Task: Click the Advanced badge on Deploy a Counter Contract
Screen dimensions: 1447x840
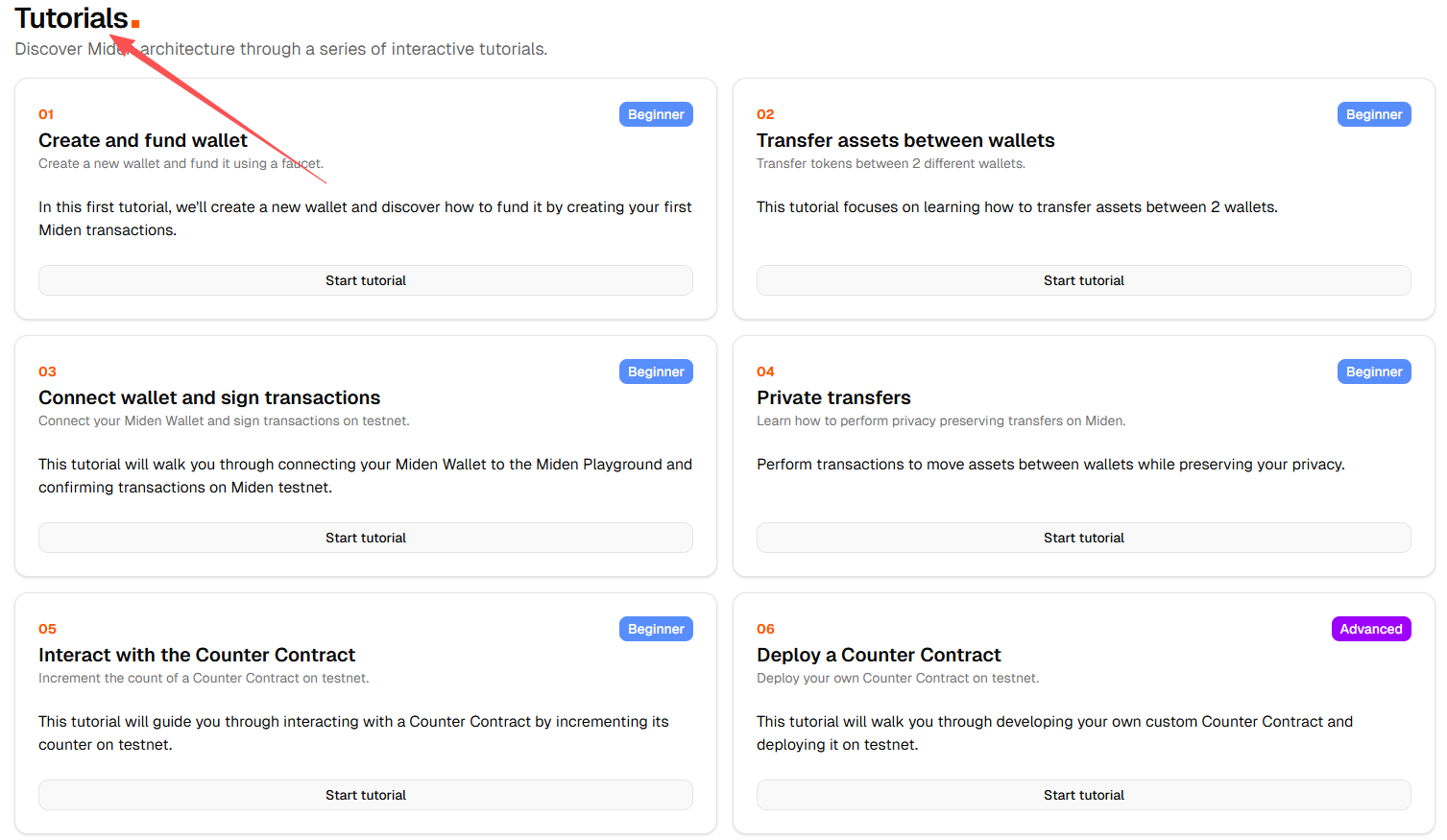Action: (1371, 628)
